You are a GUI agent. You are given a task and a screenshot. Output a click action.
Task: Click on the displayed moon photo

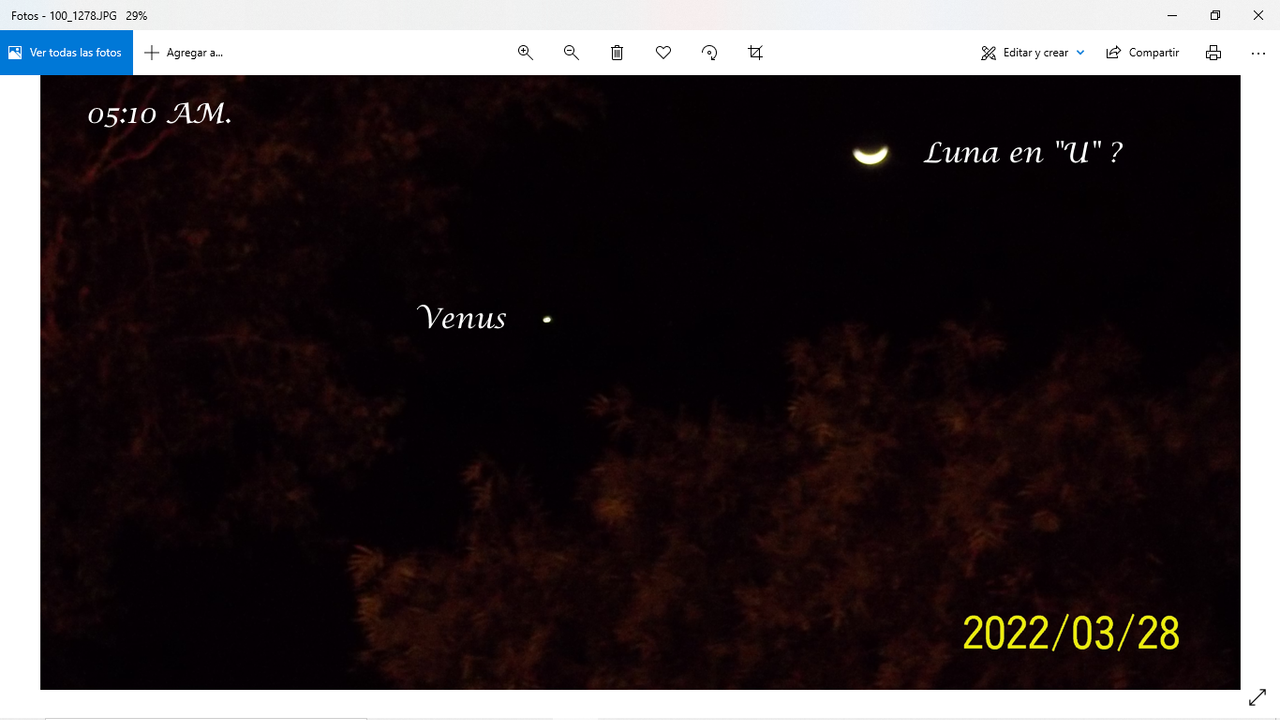pyautogui.click(x=640, y=382)
